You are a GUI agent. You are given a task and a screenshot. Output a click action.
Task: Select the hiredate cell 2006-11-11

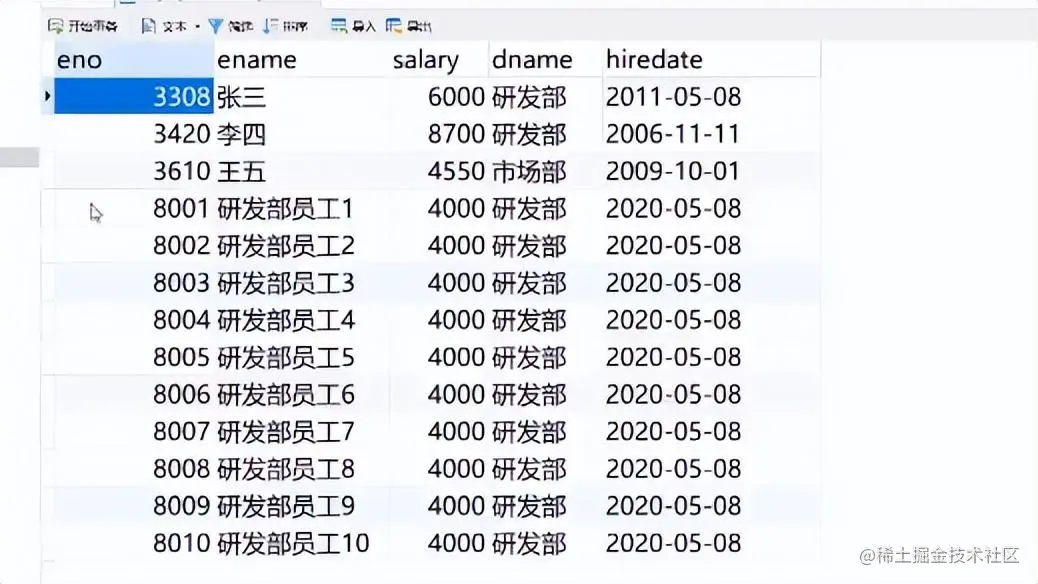712,134
